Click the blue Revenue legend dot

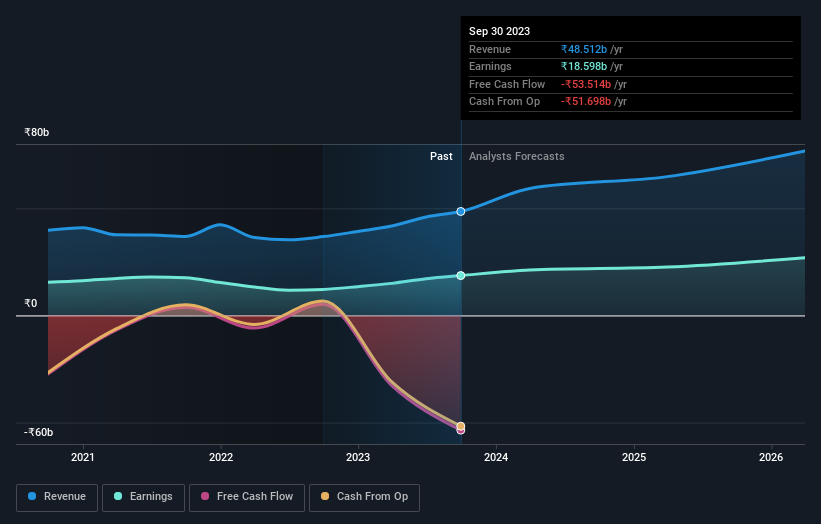pos(32,496)
